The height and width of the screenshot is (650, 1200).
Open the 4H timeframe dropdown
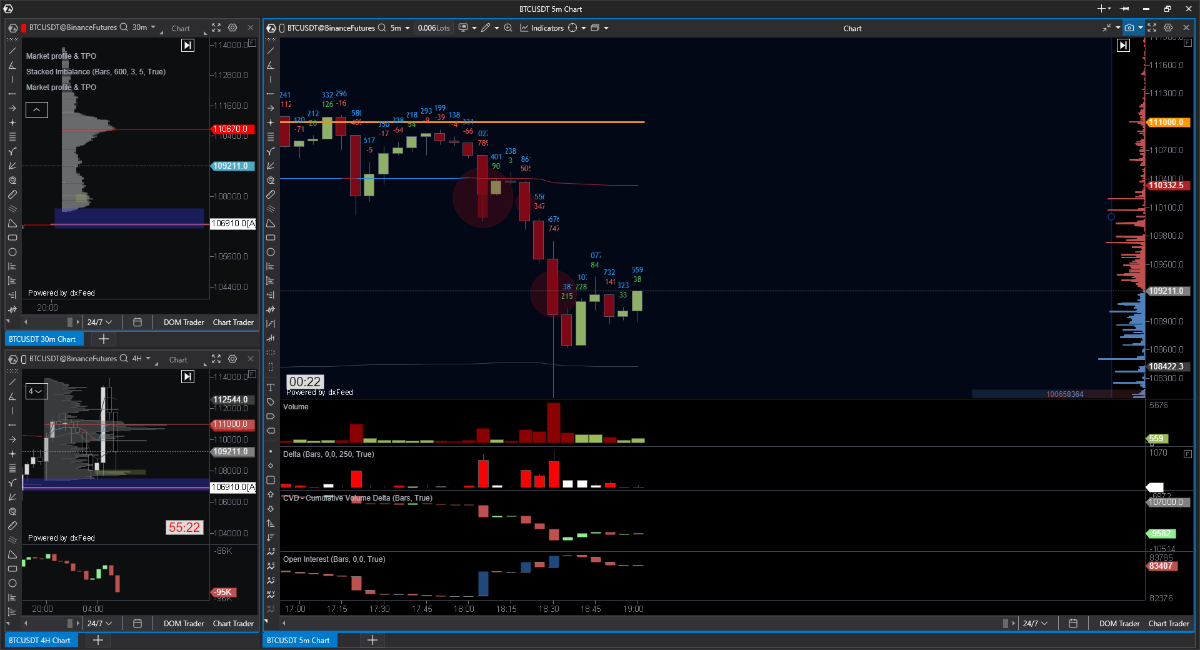(x=139, y=358)
